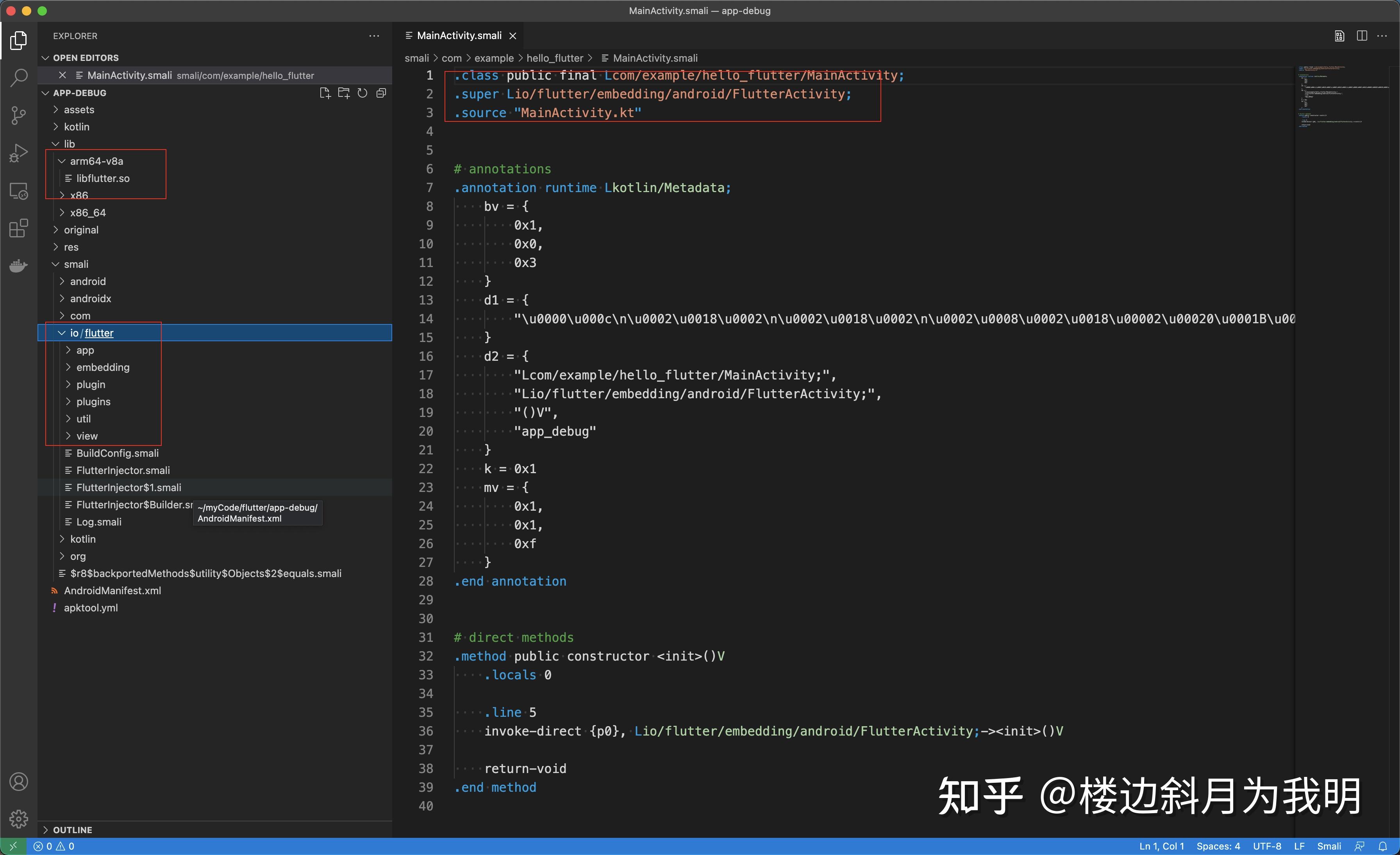This screenshot has height=855, width=1400.
Task: Click the smali breadcrumb segment
Action: (416, 58)
